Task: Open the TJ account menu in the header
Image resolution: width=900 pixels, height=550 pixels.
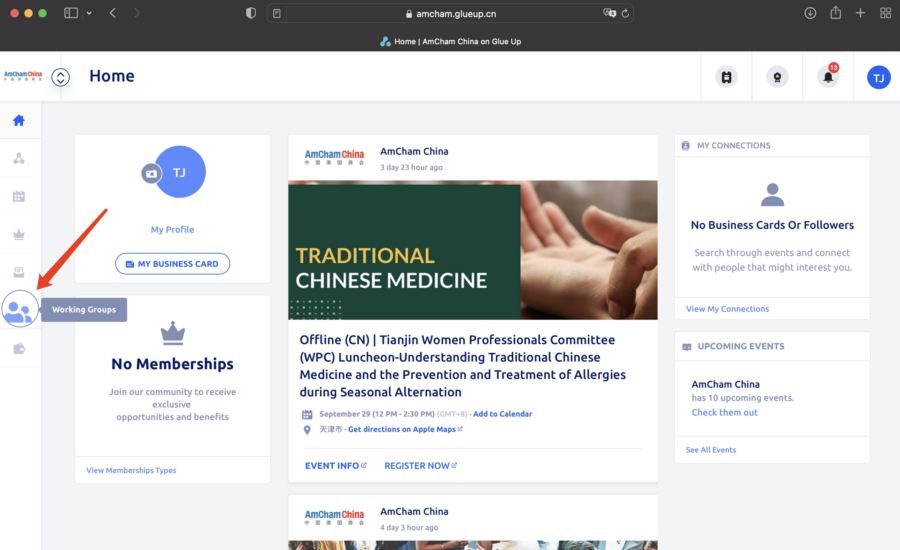Action: pyautogui.click(x=878, y=77)
